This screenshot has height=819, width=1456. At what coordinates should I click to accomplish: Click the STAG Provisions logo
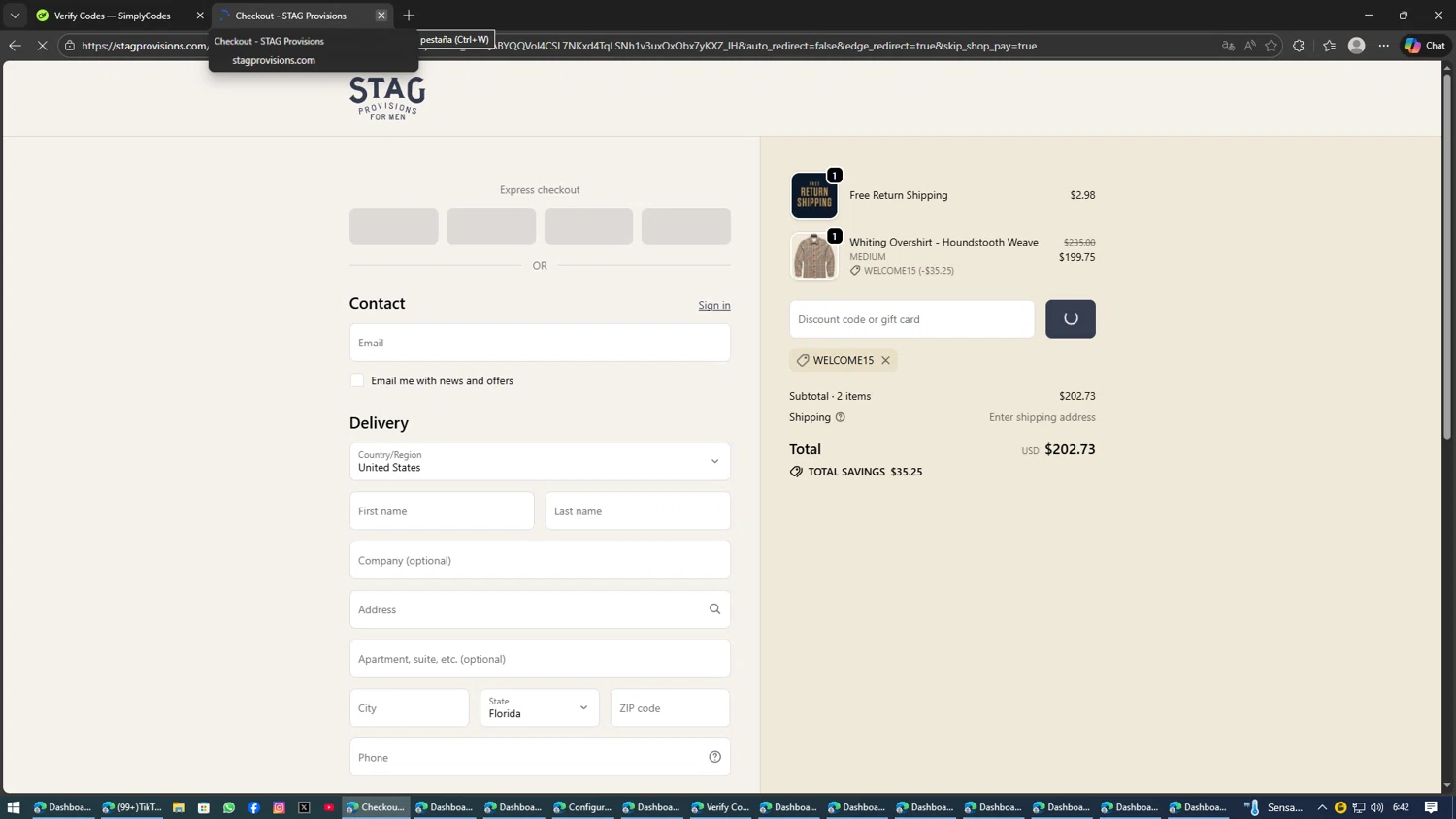(x=387, y=98)
